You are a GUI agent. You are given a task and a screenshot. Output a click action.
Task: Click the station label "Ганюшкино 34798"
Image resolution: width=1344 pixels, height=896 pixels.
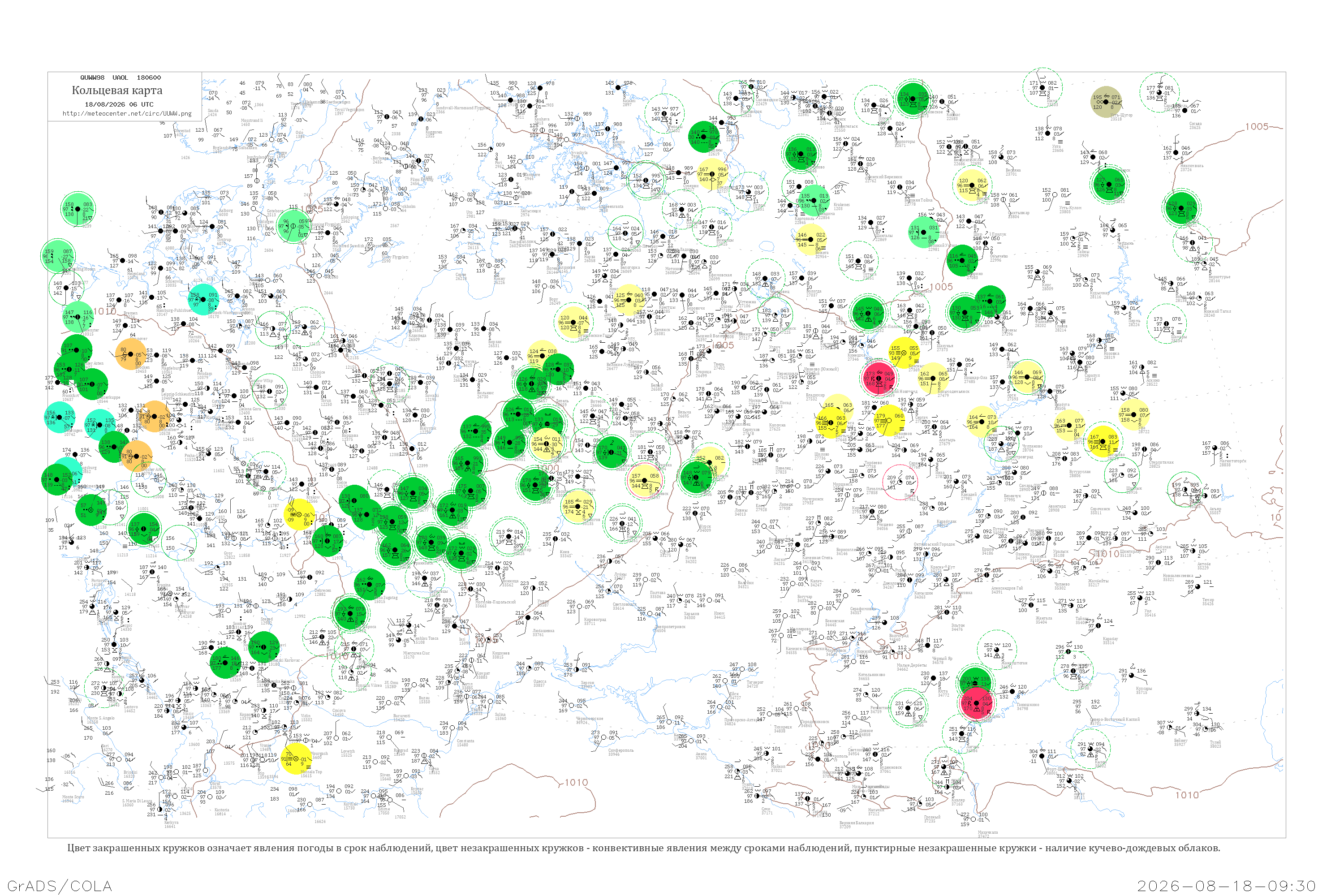1027,706
